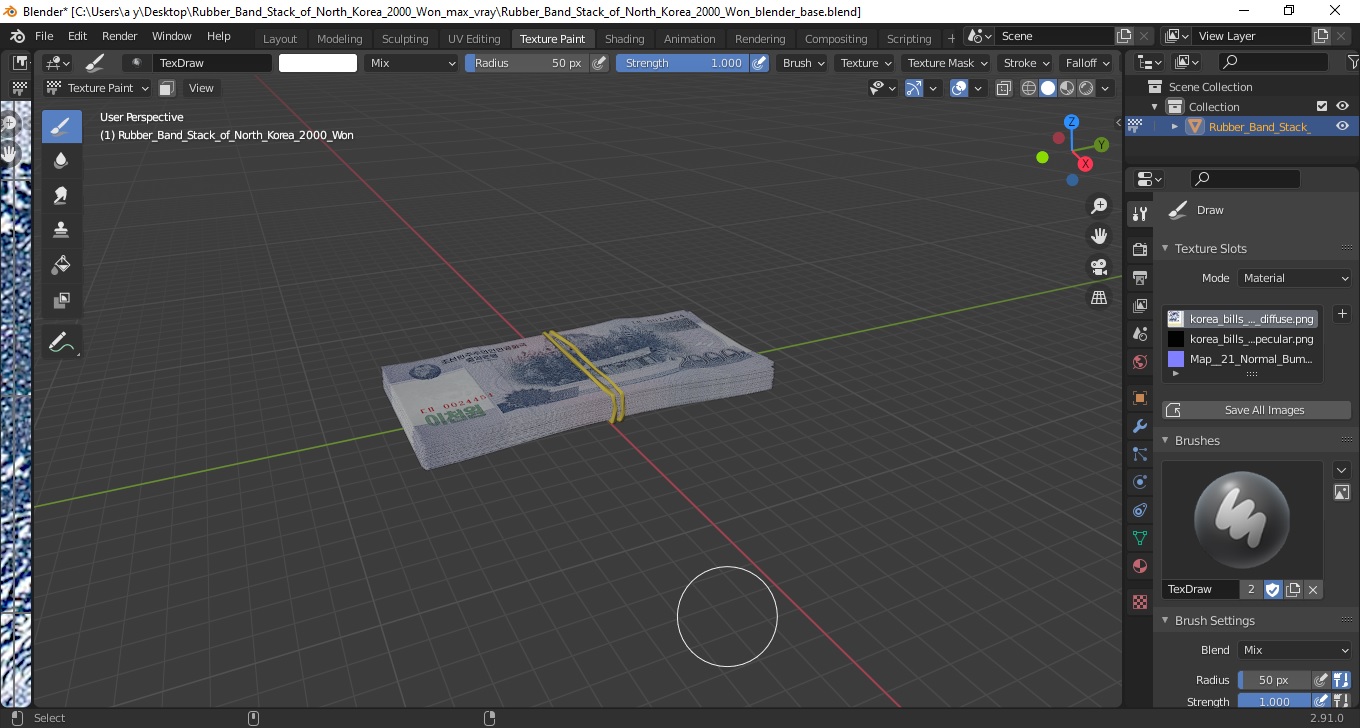Open the Particles properties tab

point(1139,454)
